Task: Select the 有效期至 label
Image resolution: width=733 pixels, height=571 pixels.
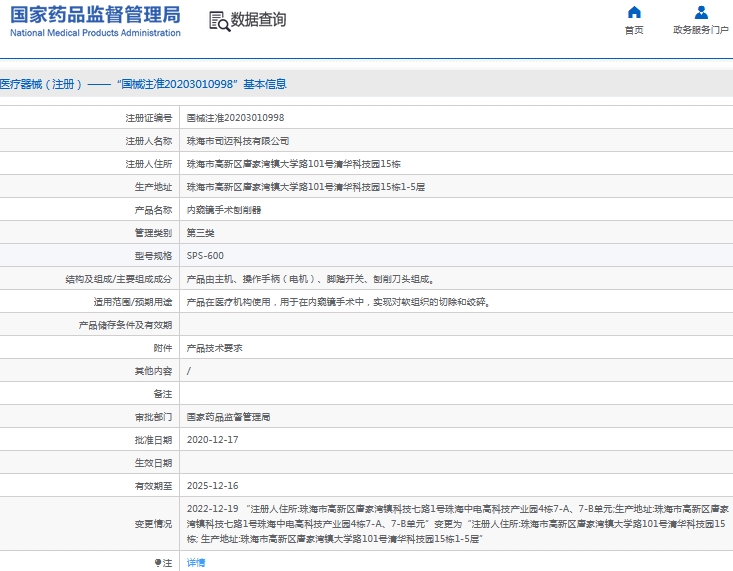Action: click(153, 486)
